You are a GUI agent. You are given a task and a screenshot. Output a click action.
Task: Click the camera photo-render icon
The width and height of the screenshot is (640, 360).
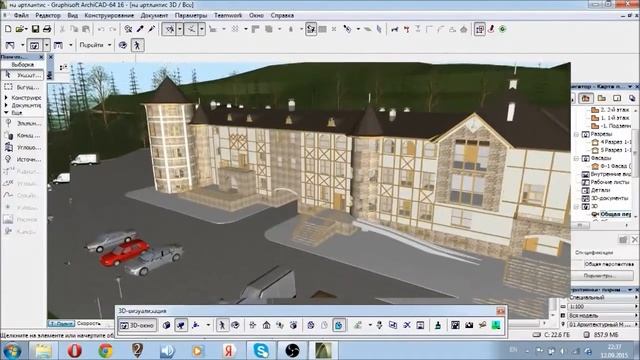point(469,325)
